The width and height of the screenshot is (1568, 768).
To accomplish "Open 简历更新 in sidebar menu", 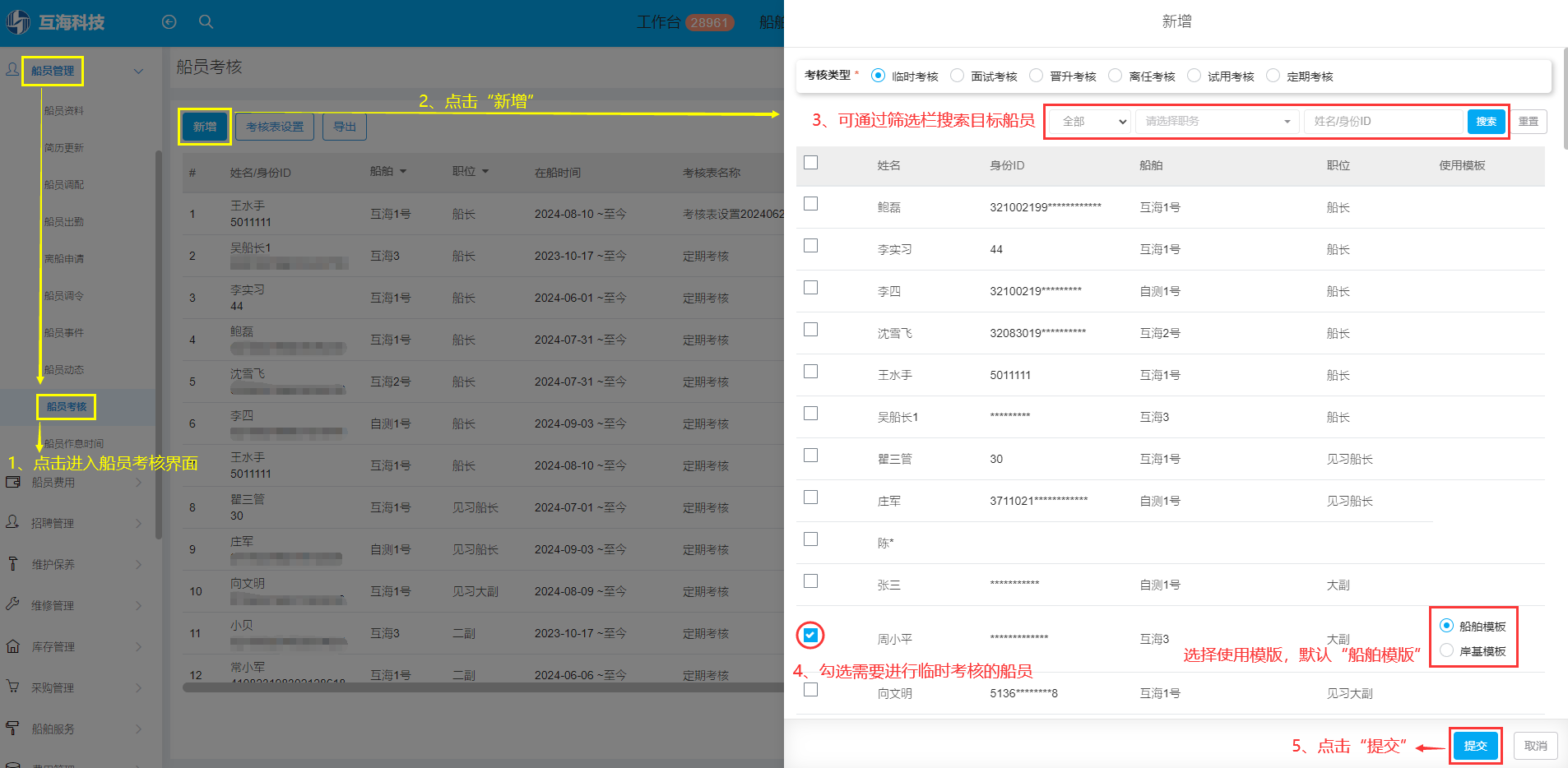I will click(64, 147).
